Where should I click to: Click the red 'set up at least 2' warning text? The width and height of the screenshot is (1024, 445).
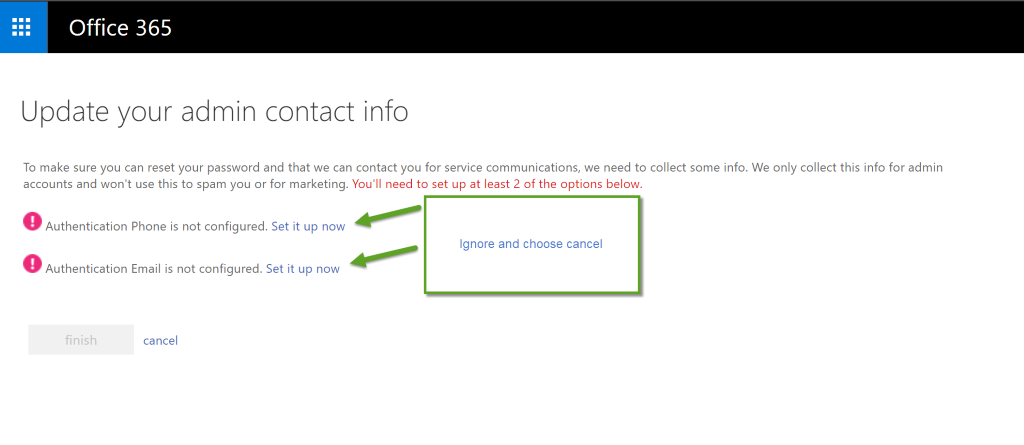[x=497, y=184]
